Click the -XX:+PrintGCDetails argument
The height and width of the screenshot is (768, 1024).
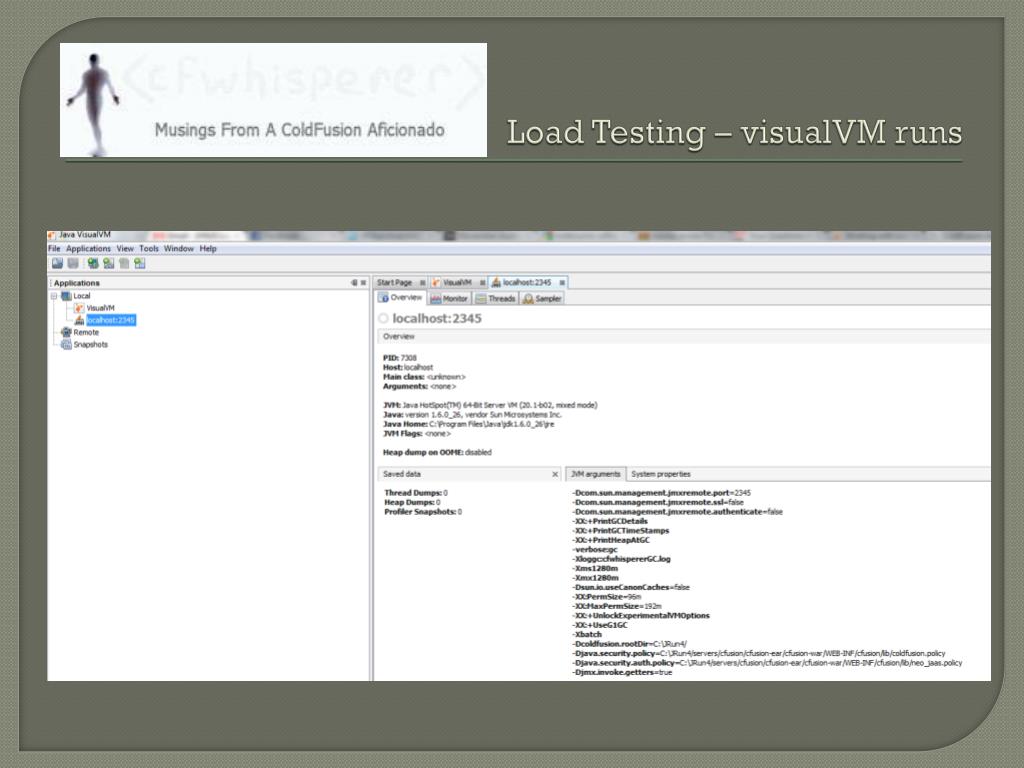pos(610,521)
